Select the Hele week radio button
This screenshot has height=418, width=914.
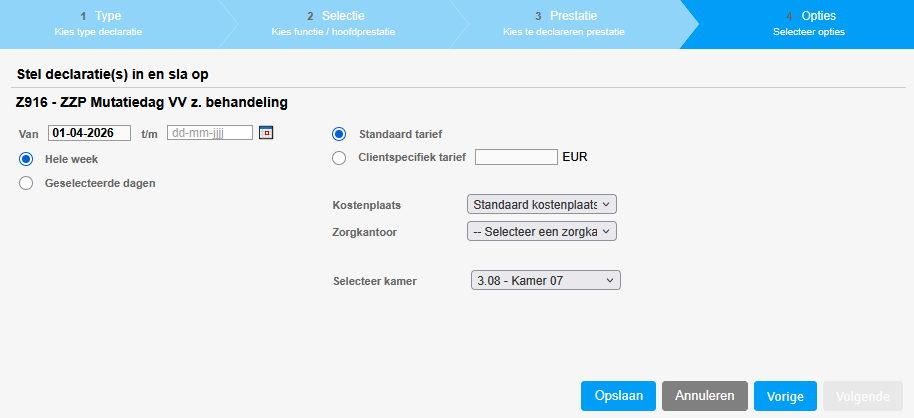tap(27, 159)
